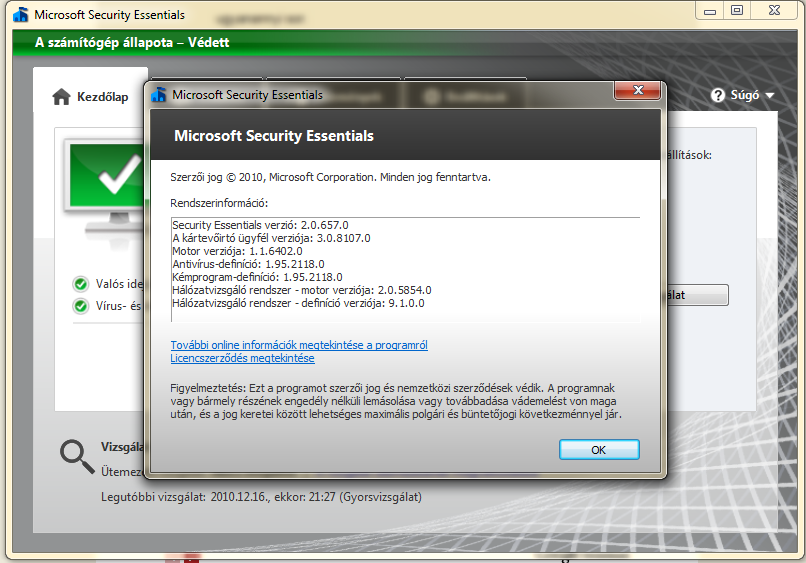Open 'További online információk megtekintése a programról' link

[x=299, y=345]
